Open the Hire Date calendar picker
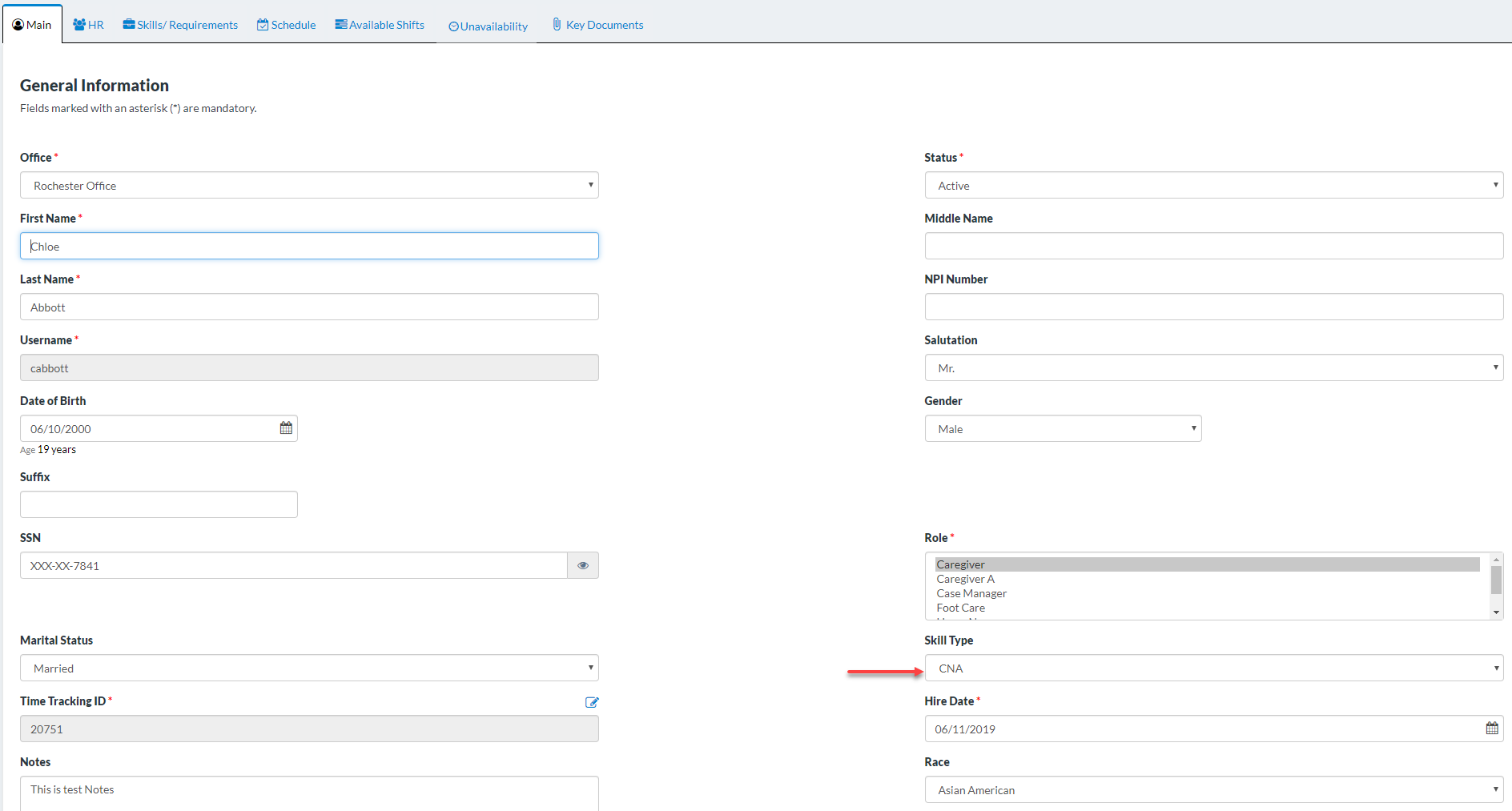 pyautogui.click(x=1491, y=729)
